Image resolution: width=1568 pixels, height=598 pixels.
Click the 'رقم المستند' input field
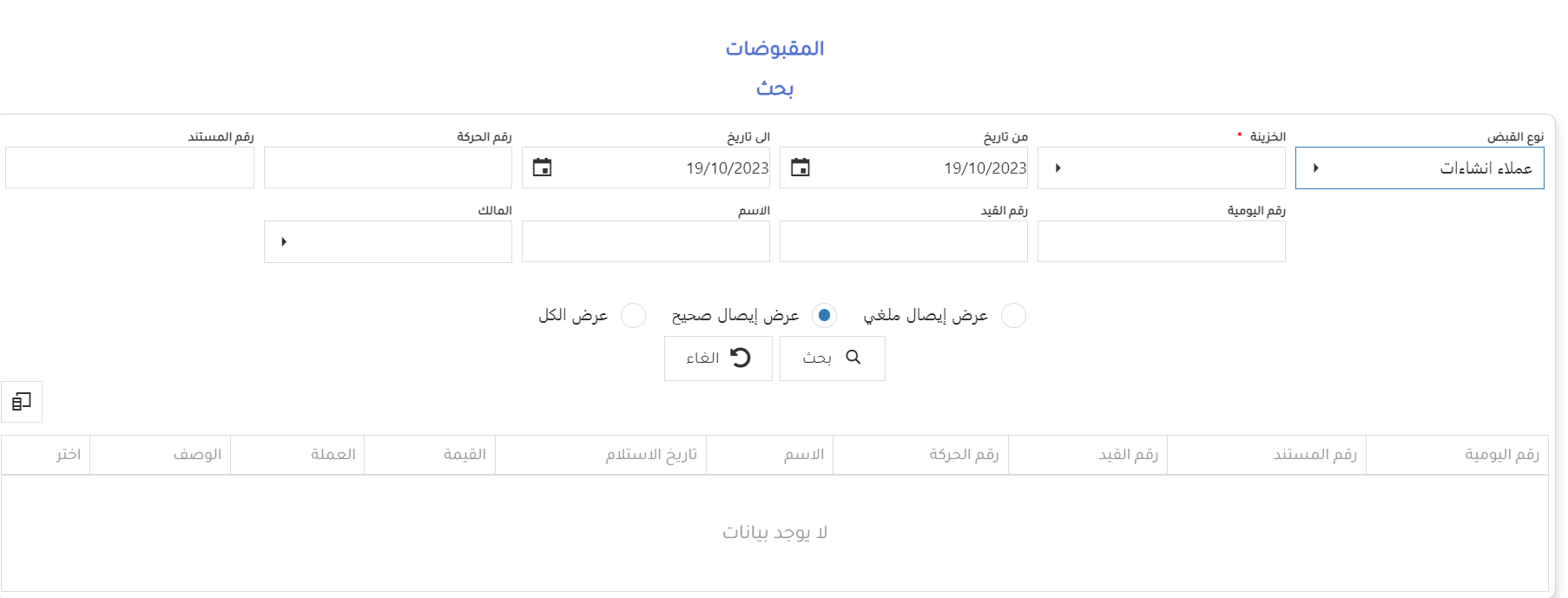coord(130,168)
